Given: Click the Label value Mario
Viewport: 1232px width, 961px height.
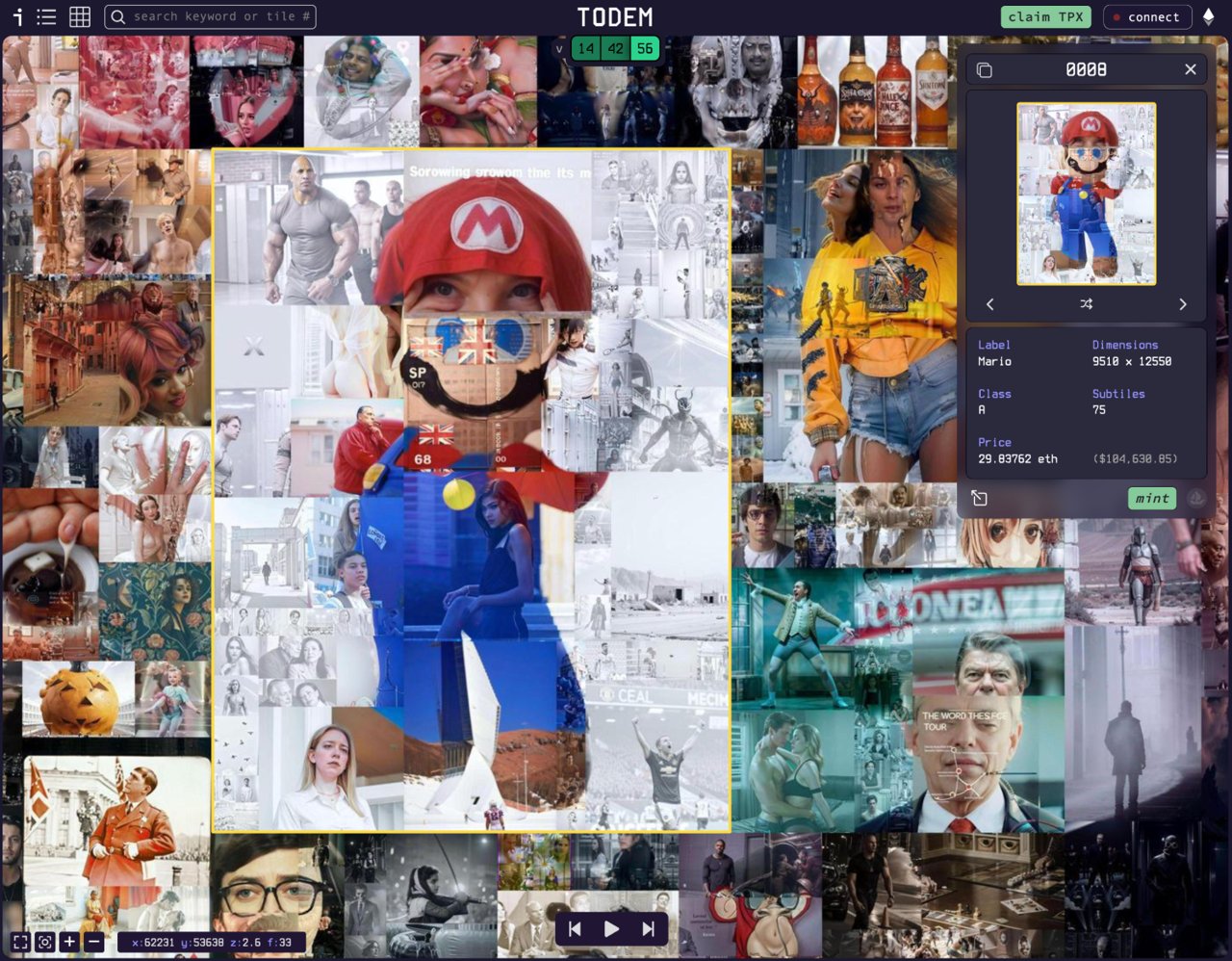Looking at the screenshot, I should (994, 361).
